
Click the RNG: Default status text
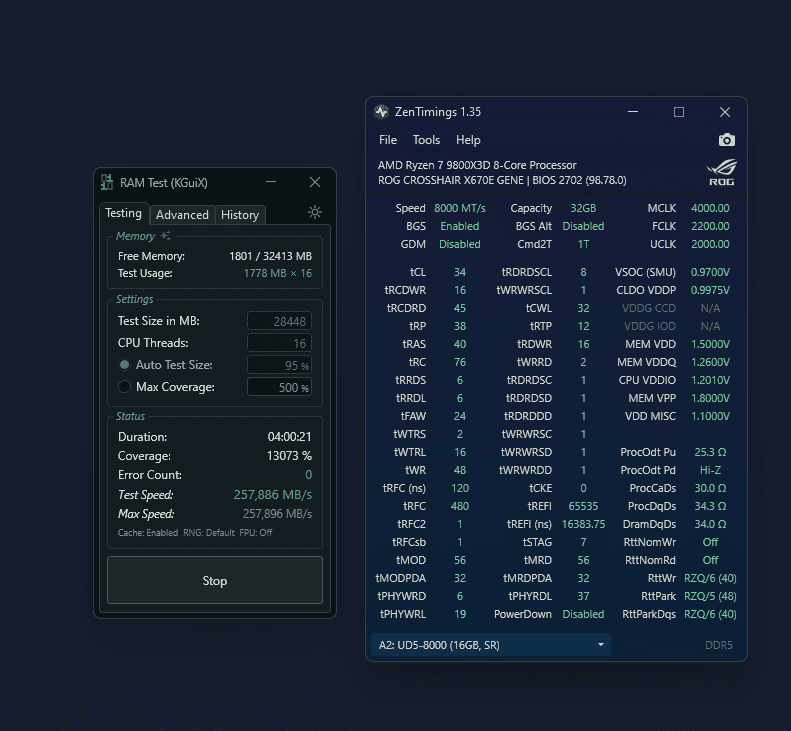208,533
